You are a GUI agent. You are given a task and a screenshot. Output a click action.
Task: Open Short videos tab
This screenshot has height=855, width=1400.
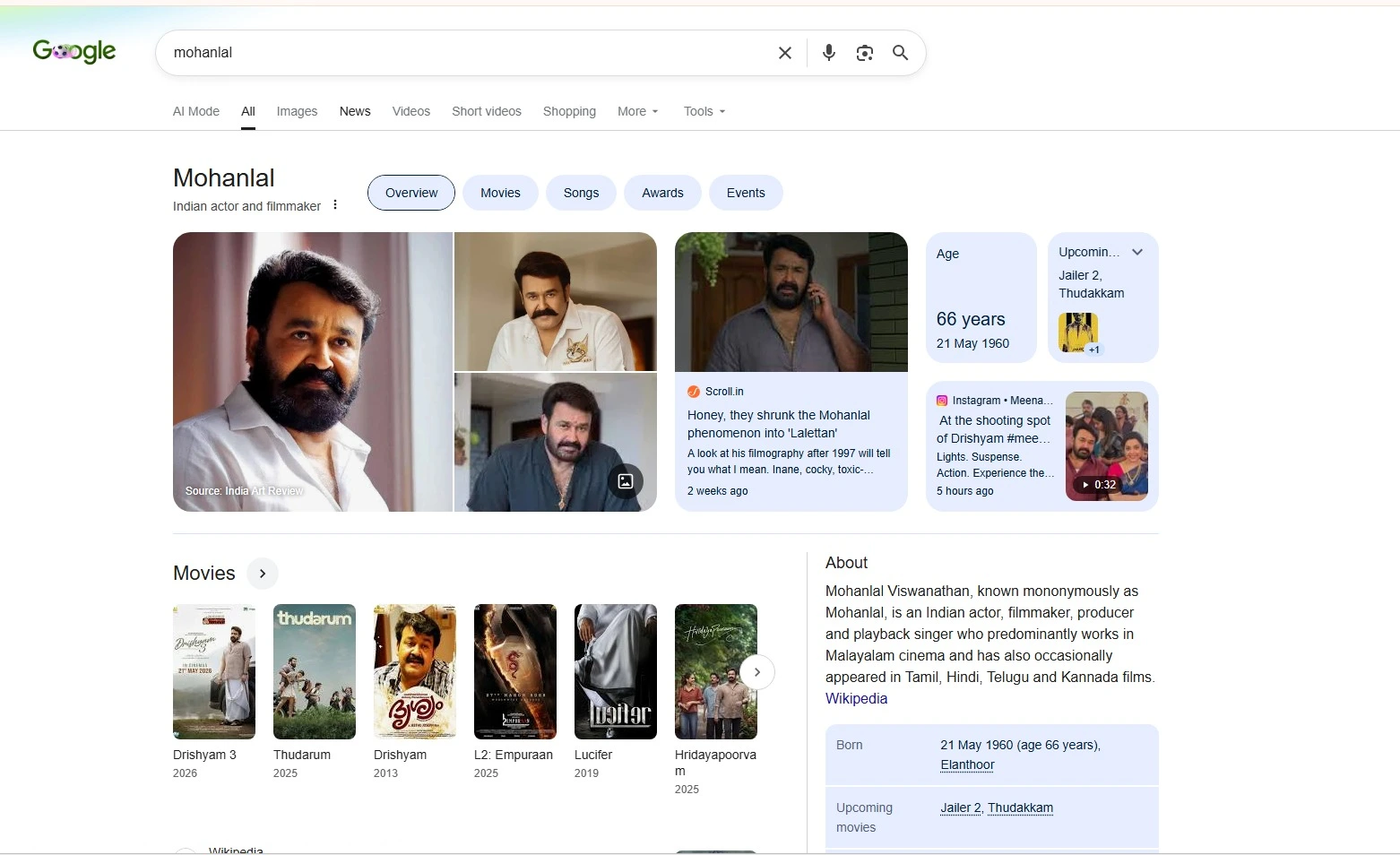pyautogui.click(x=487, y=111)
